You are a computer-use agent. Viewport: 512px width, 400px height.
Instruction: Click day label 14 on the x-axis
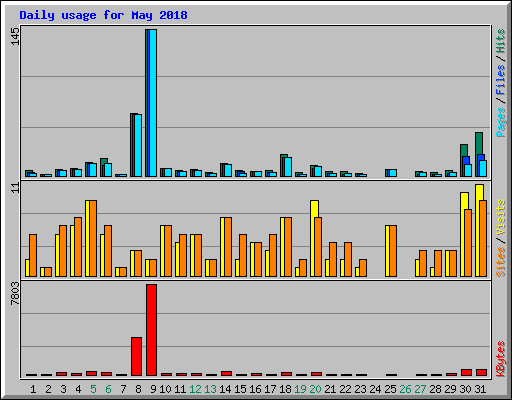(x=225, y=389)
